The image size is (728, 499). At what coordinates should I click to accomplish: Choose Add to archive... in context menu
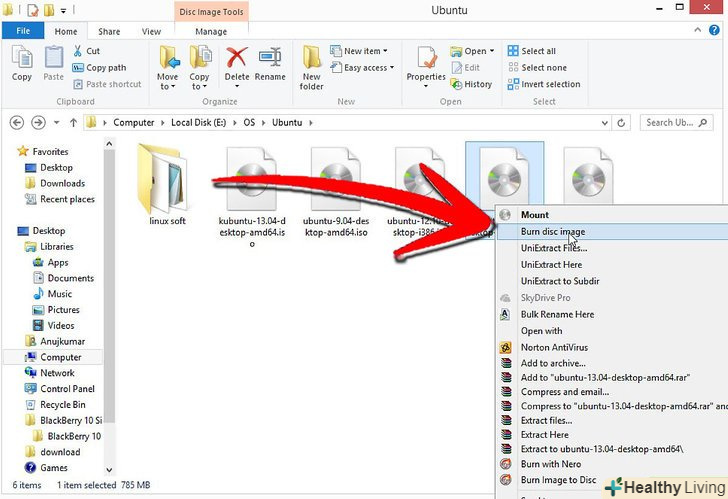coord(612,363)
